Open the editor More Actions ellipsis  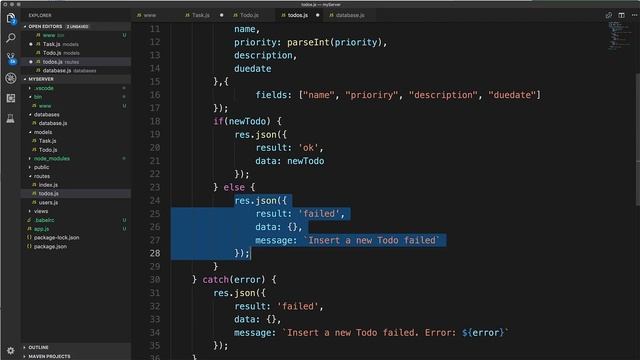(634, 15)
